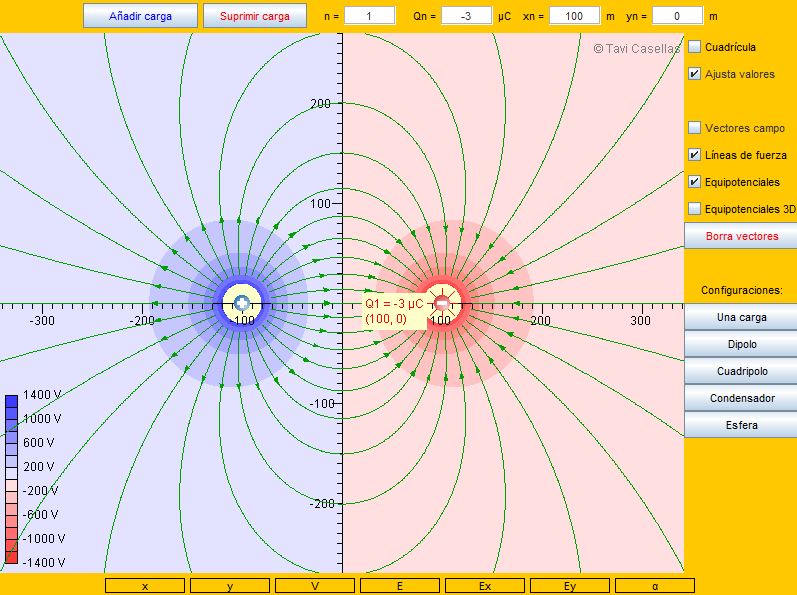Viewport: 797px width, 595px height.
Task: Enable the Cuadrícula checkbox
Action: tap(695, 47)
